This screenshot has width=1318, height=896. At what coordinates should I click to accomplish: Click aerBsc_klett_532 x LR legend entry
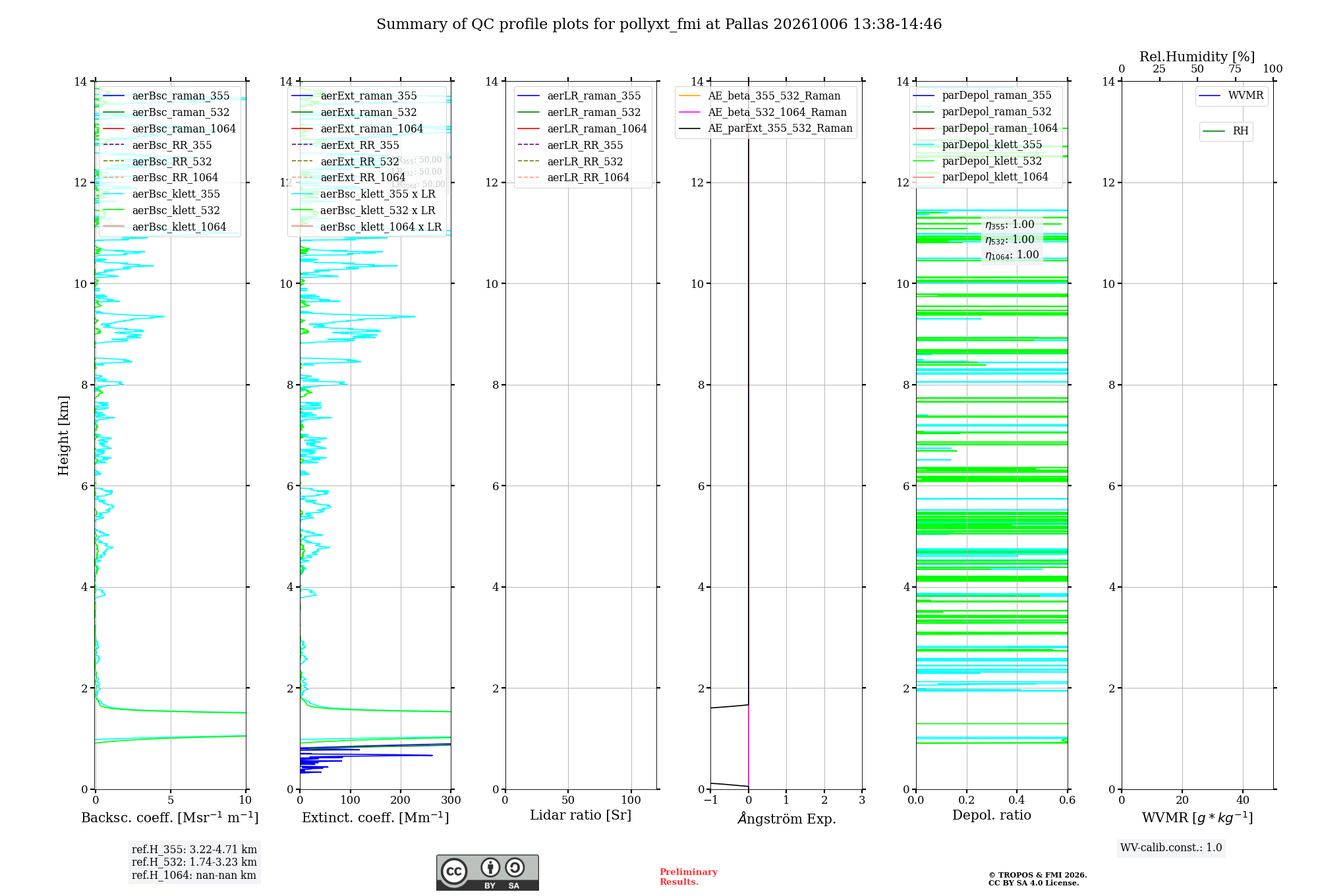[363, 211]
